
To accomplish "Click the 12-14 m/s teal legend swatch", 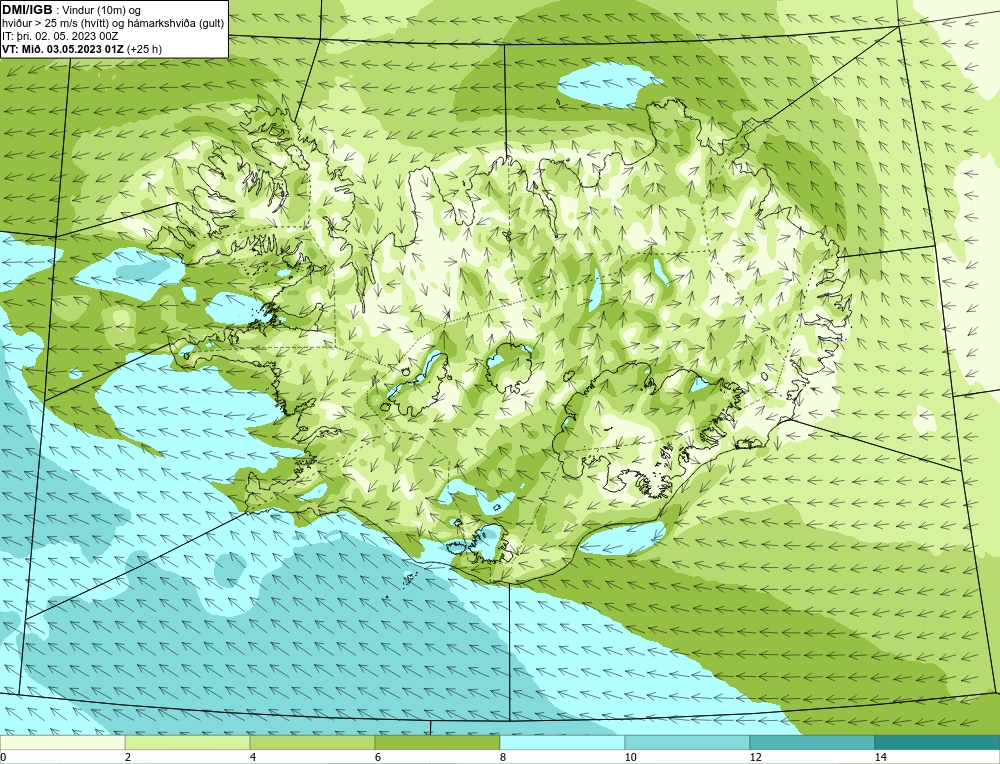I will 812,742.
